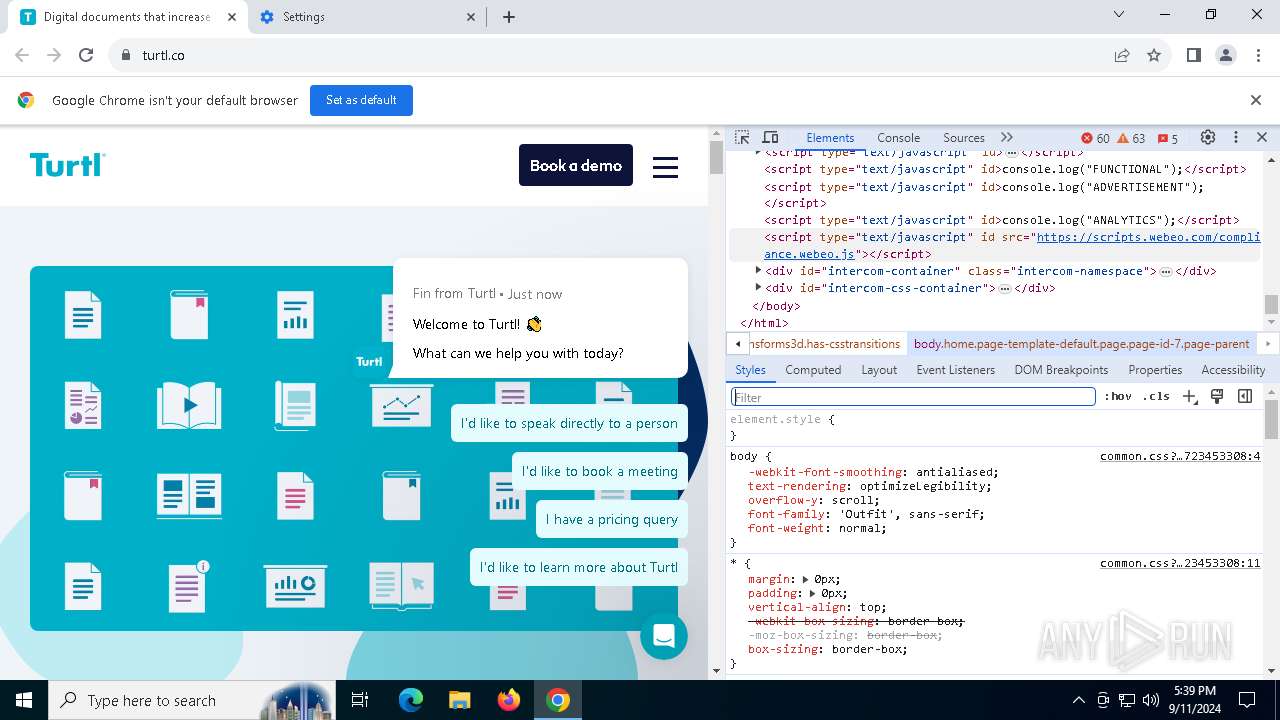Screen dimensions: 1280x720
Task: Add new style rule plus icon
Action: click(1189, 397)
